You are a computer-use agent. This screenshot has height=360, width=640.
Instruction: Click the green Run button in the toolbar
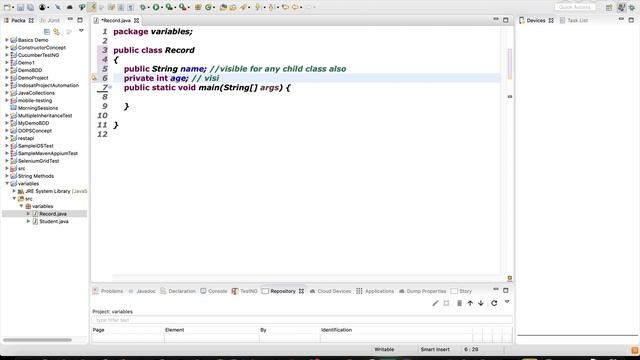tap(156, 7)
